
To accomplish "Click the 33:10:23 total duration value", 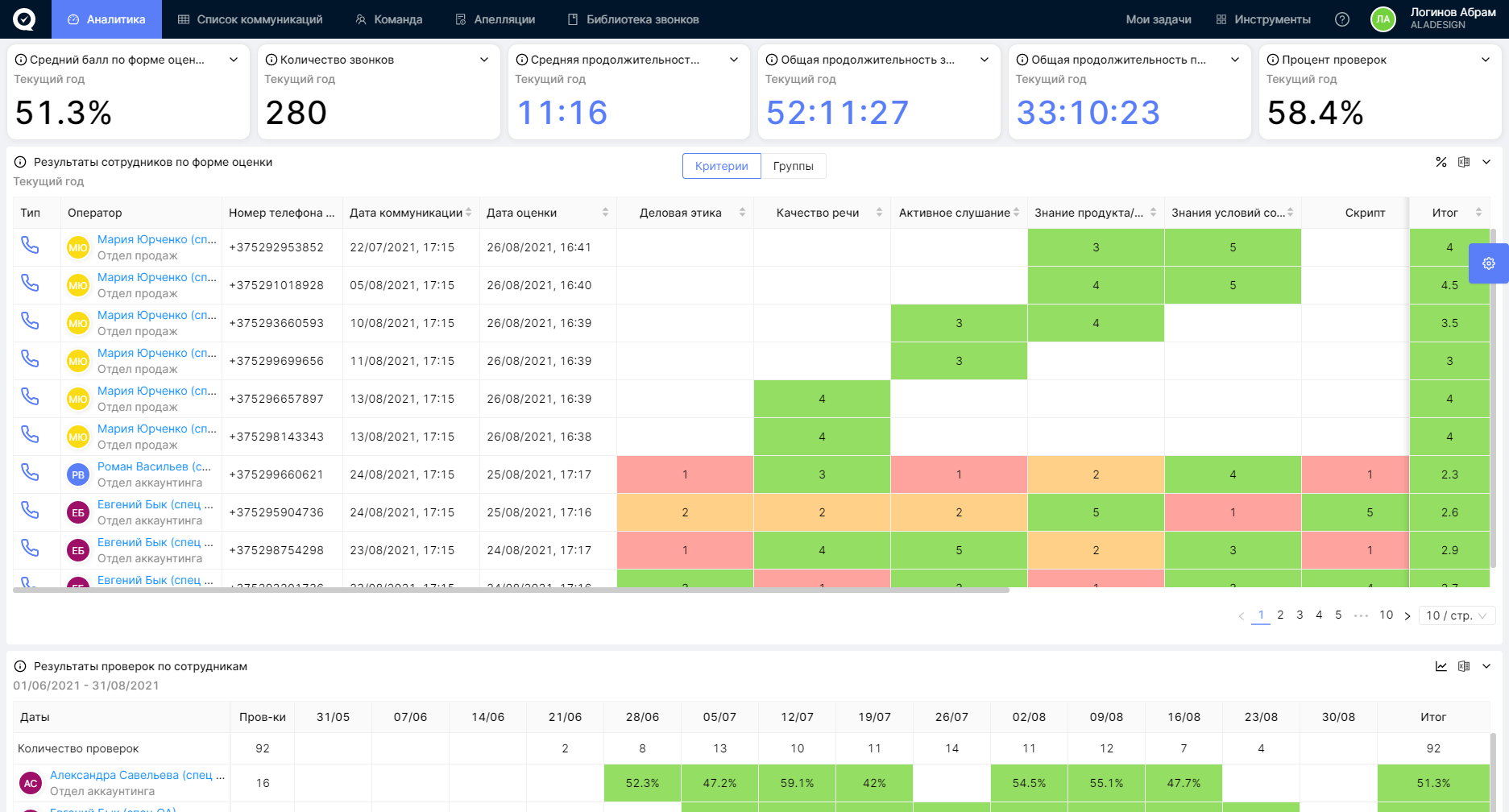I will tap(1088, 113).
